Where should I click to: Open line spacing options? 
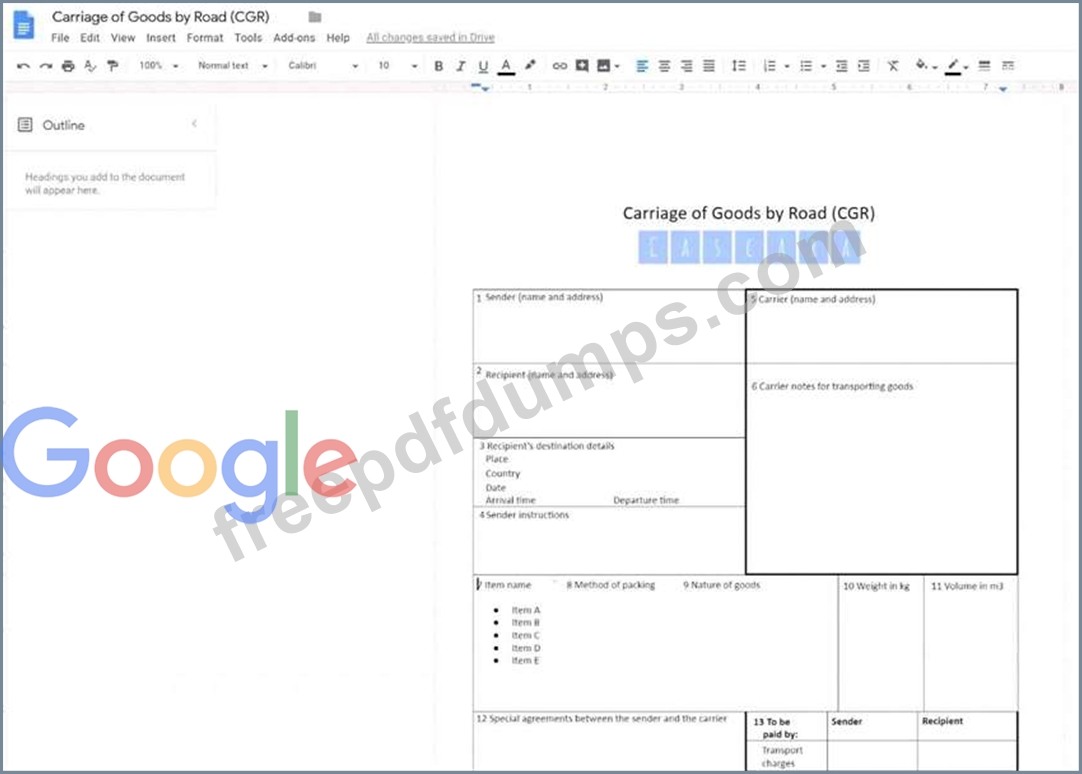[x=738, y=66]
